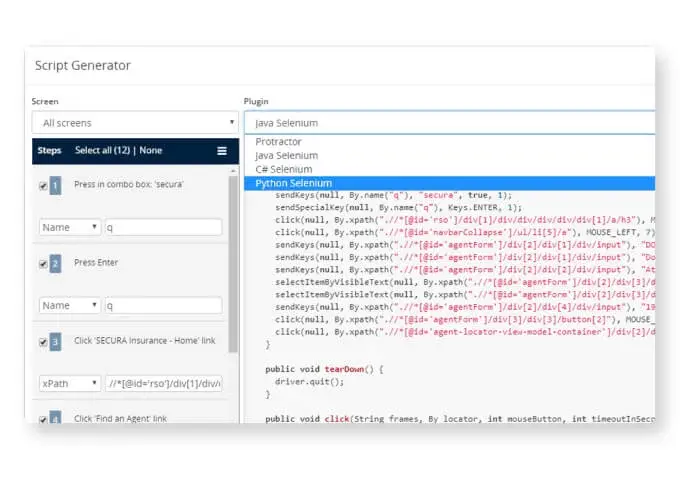The image size is (680, 480).
Task: Open step 2 'Name' locator type dropdown
Action: tap(70, 305)
